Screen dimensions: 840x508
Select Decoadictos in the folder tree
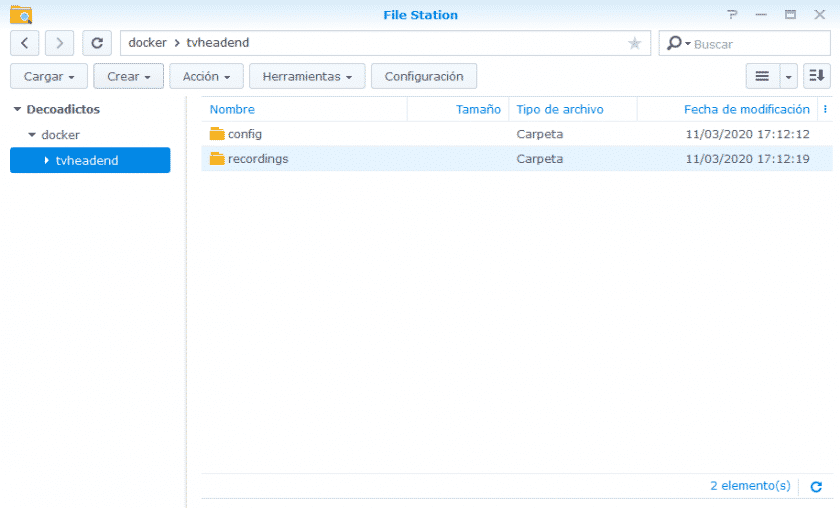coord(63,109)
